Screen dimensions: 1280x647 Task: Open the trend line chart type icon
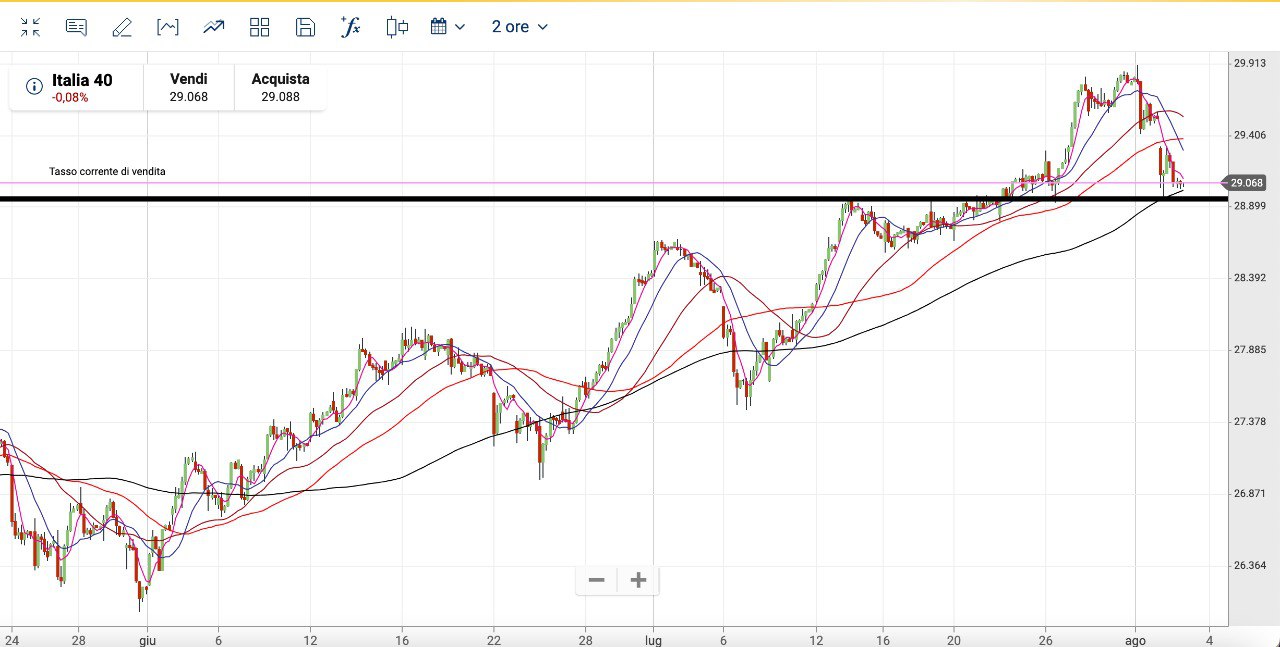pyautogui.click(x=214, y=27)
